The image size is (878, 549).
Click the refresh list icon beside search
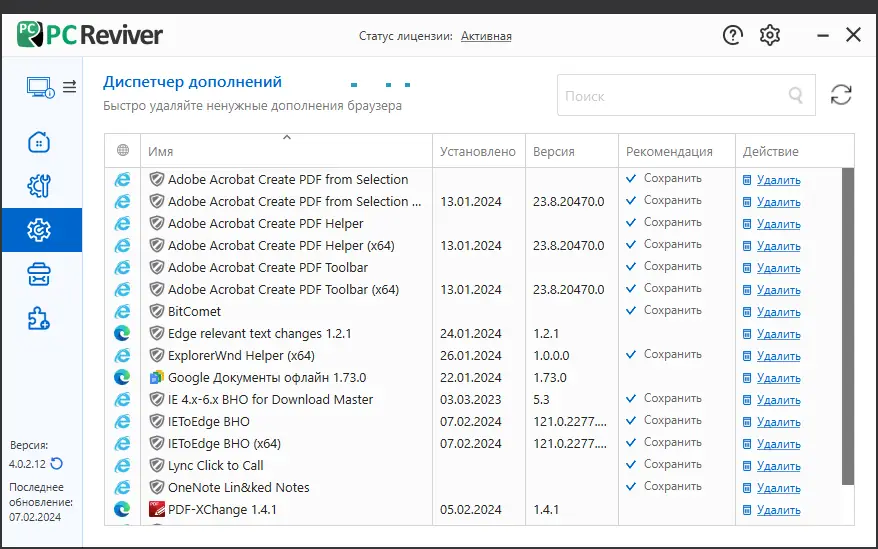[x=842, y=95]
